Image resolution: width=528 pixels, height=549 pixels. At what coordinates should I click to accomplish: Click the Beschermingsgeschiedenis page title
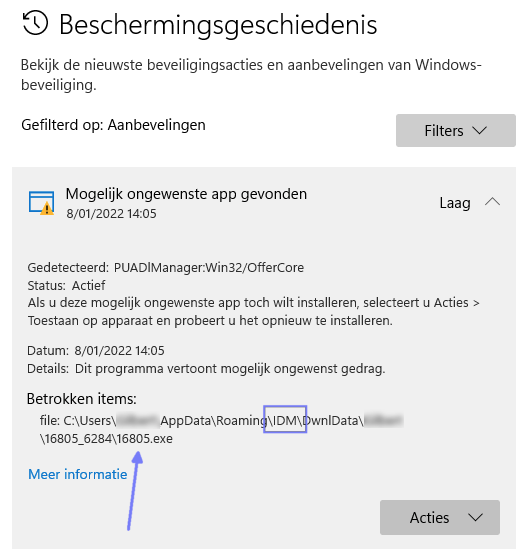point(218,25)
